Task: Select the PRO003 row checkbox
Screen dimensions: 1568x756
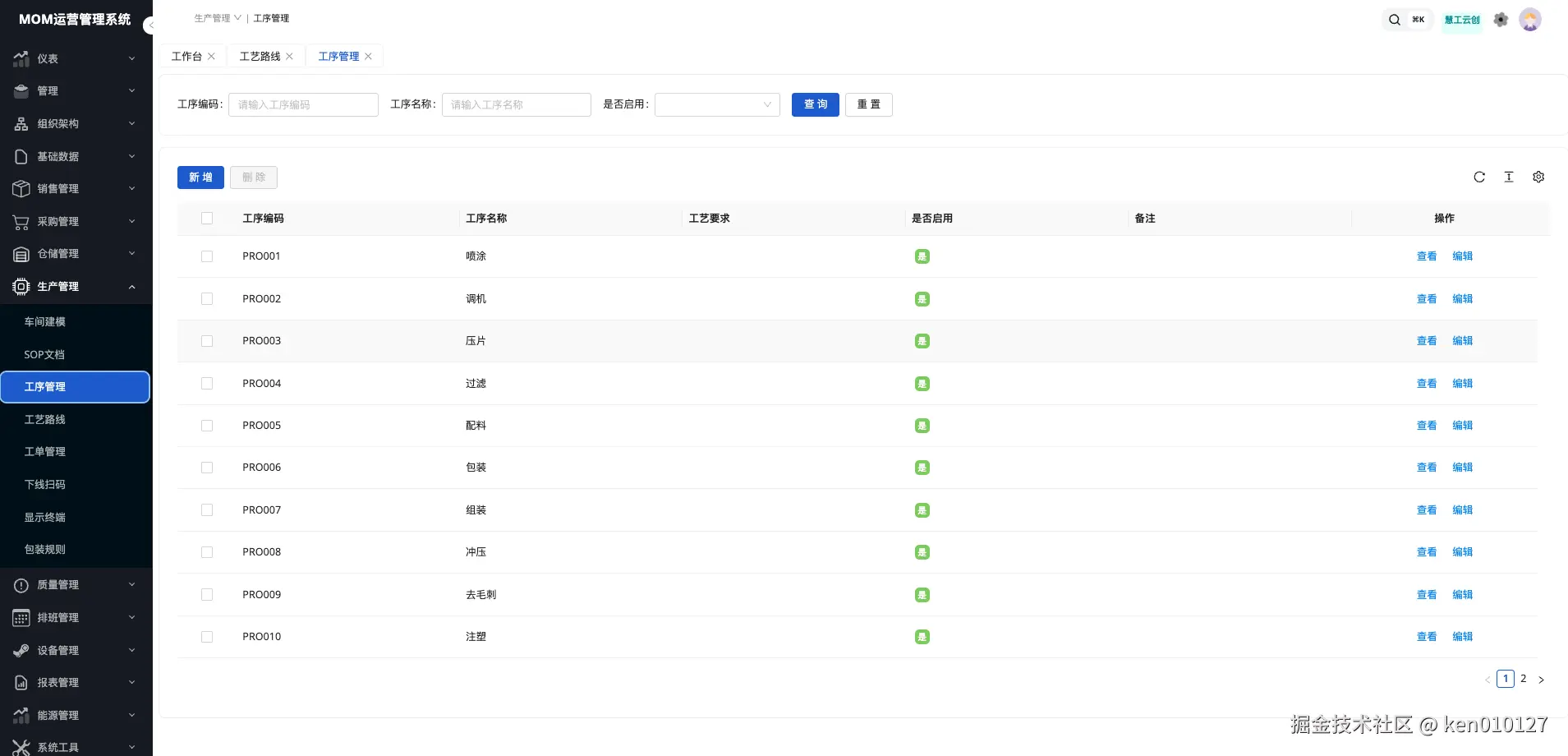Action: click(x=207, y=341)
